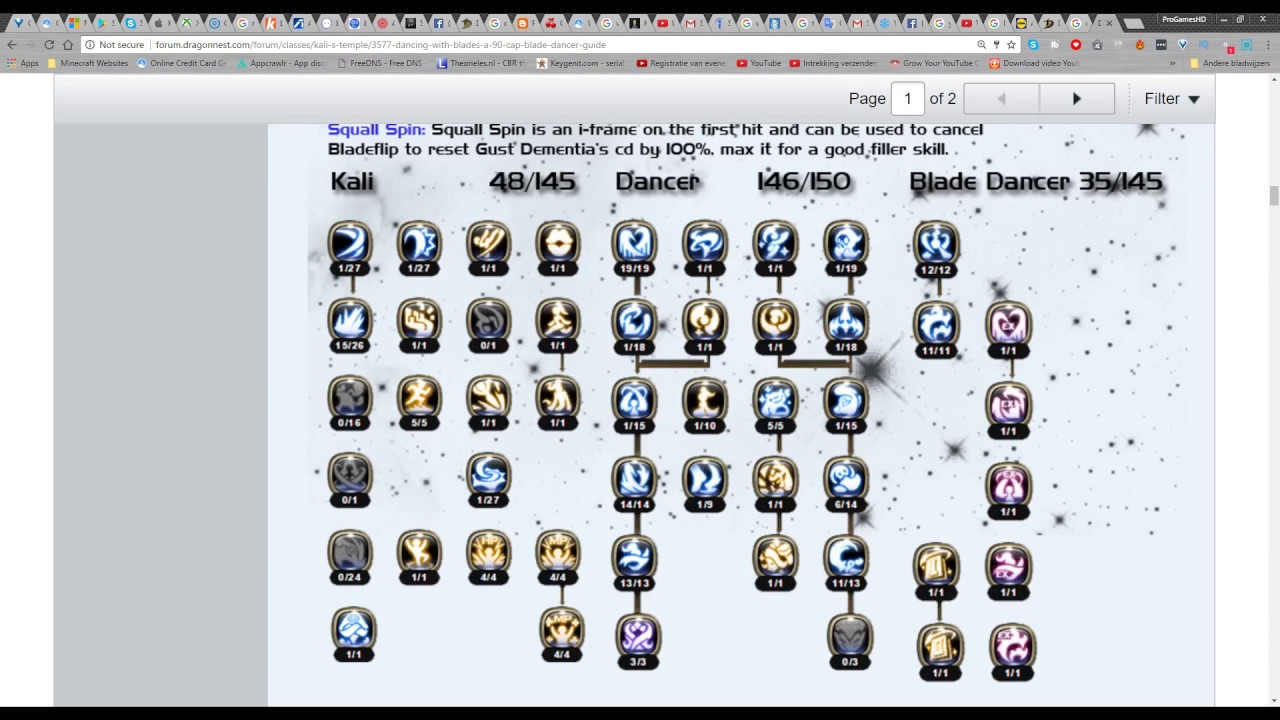Open the Minecraft Websites bookmark folder

88,63
